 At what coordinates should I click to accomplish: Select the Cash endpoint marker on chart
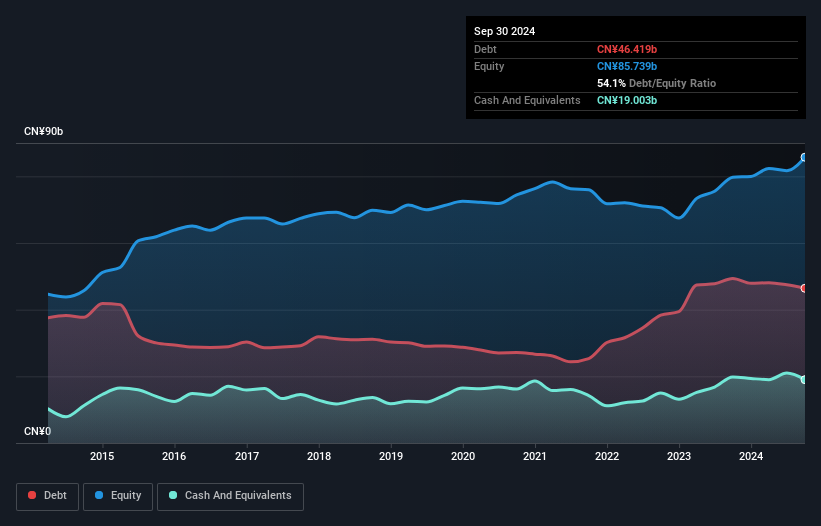click(804, 379)
